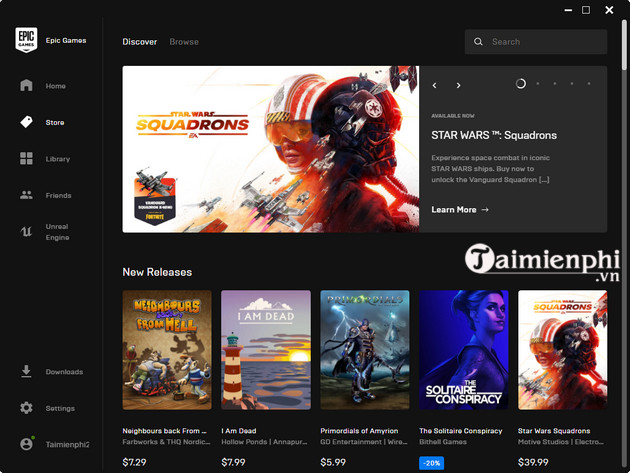Screen dimensions: 630x473
Task: Go to previous banner slide arrow
Action: pos(434,85)
